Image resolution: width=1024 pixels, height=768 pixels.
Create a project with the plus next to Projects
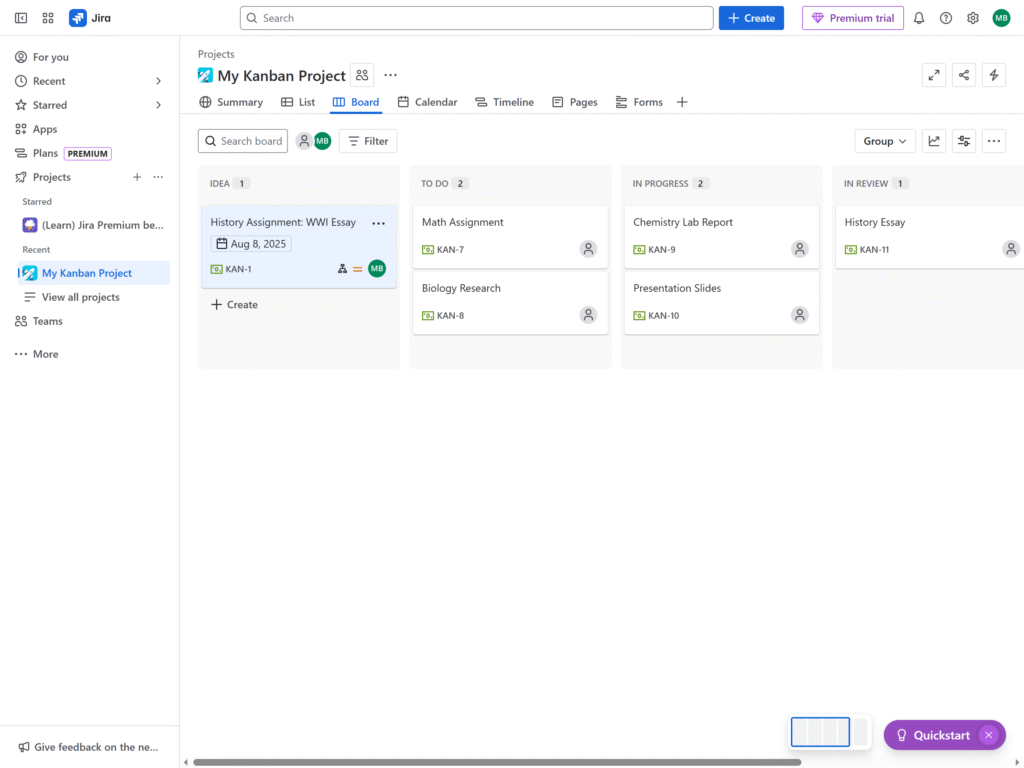click(137, 177)
